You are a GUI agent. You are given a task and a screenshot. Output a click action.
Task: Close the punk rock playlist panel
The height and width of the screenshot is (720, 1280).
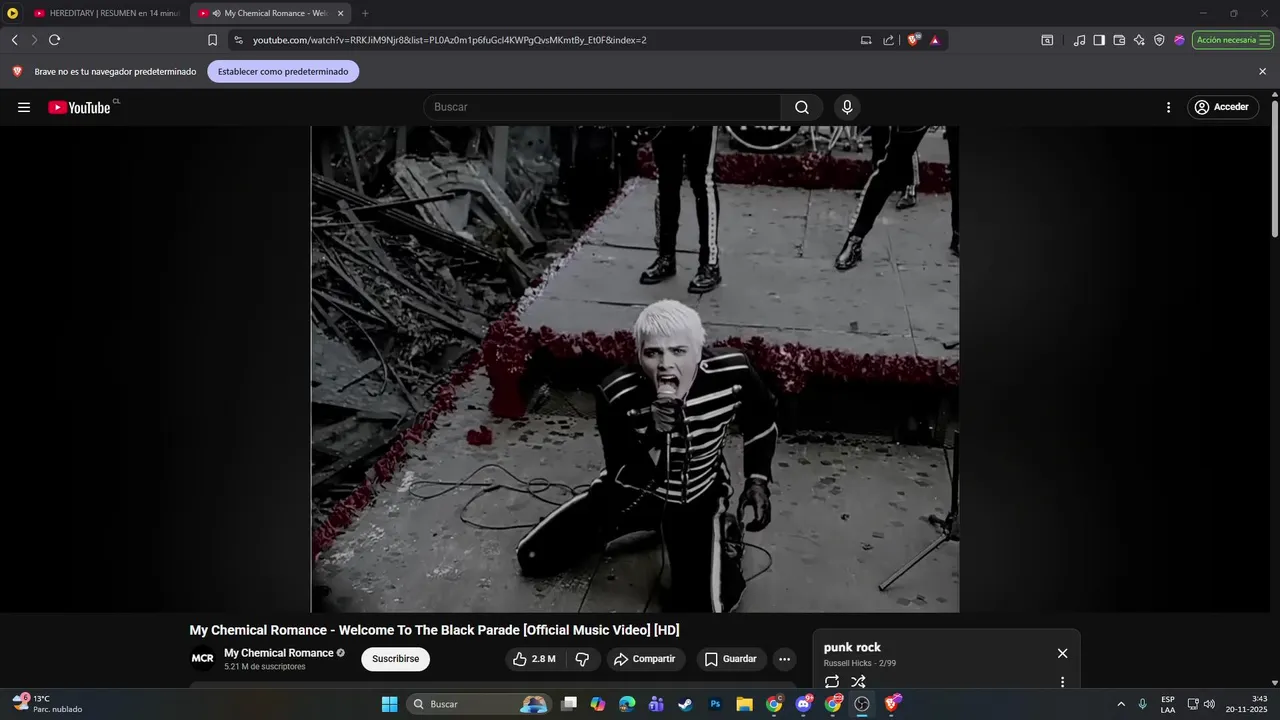[x=1062, y=653]
